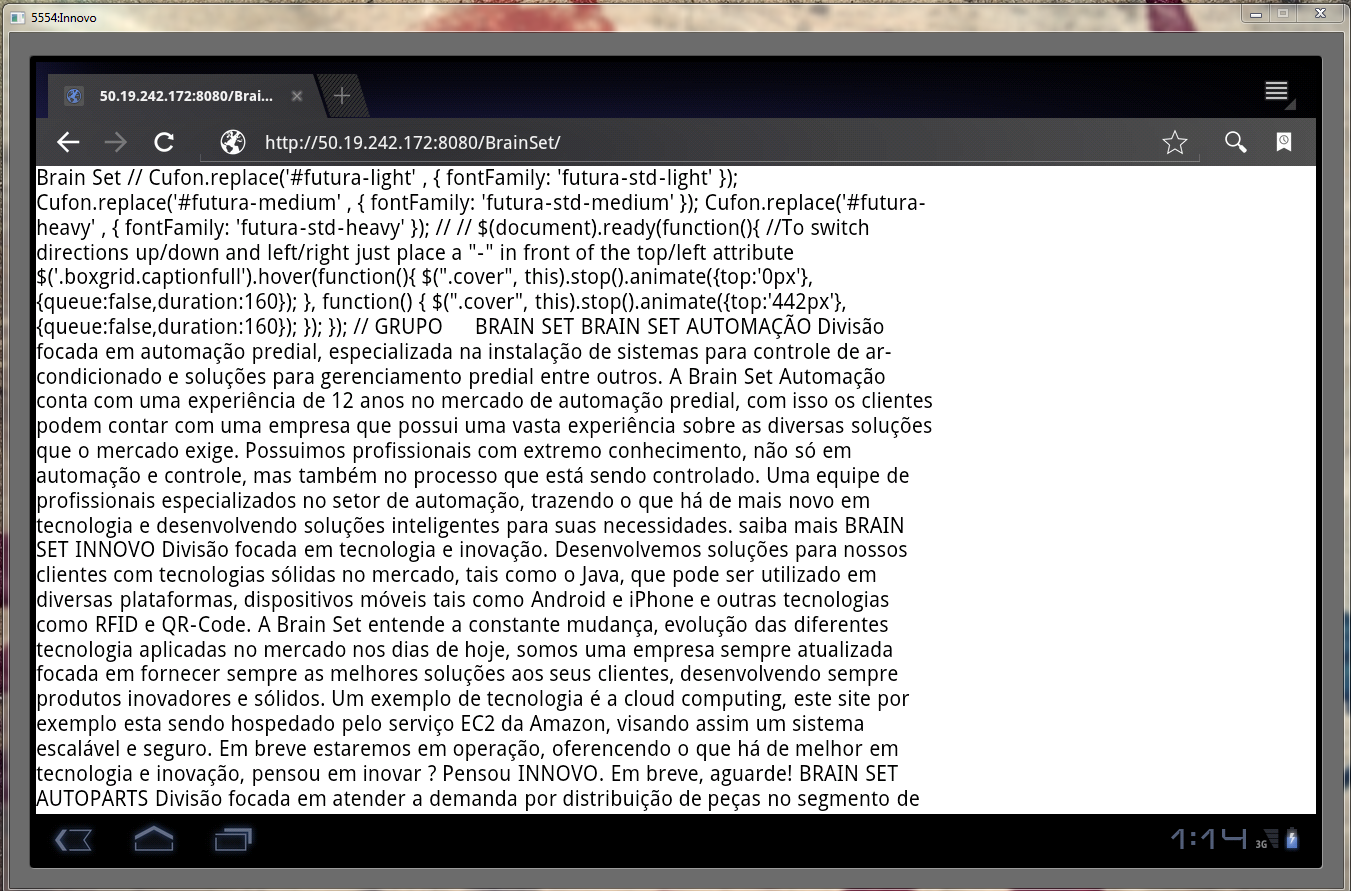
Task: Tap the Android home button
Action: click(154, 840)
